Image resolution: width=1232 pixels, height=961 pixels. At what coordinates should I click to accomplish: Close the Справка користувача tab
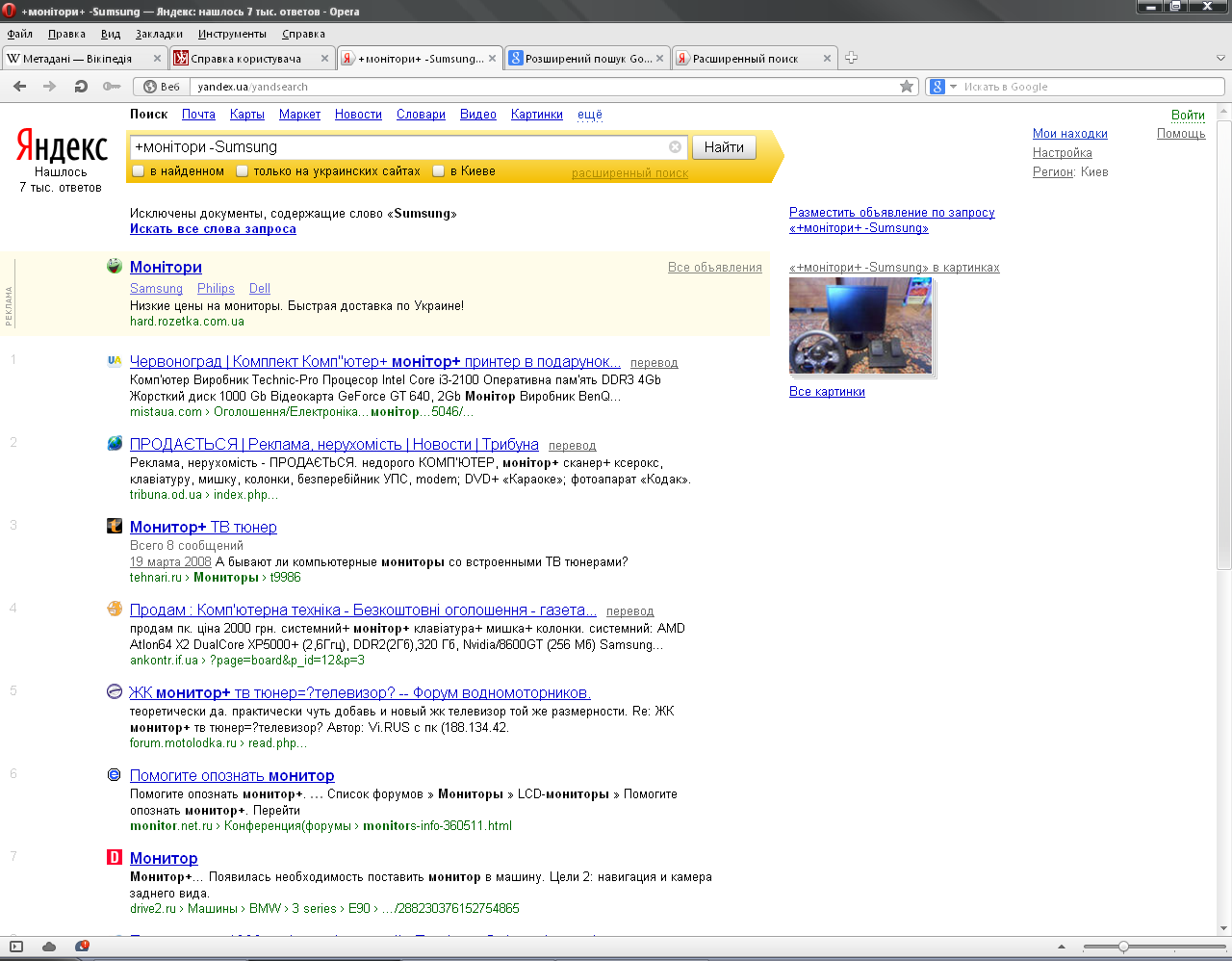point(324,59)
